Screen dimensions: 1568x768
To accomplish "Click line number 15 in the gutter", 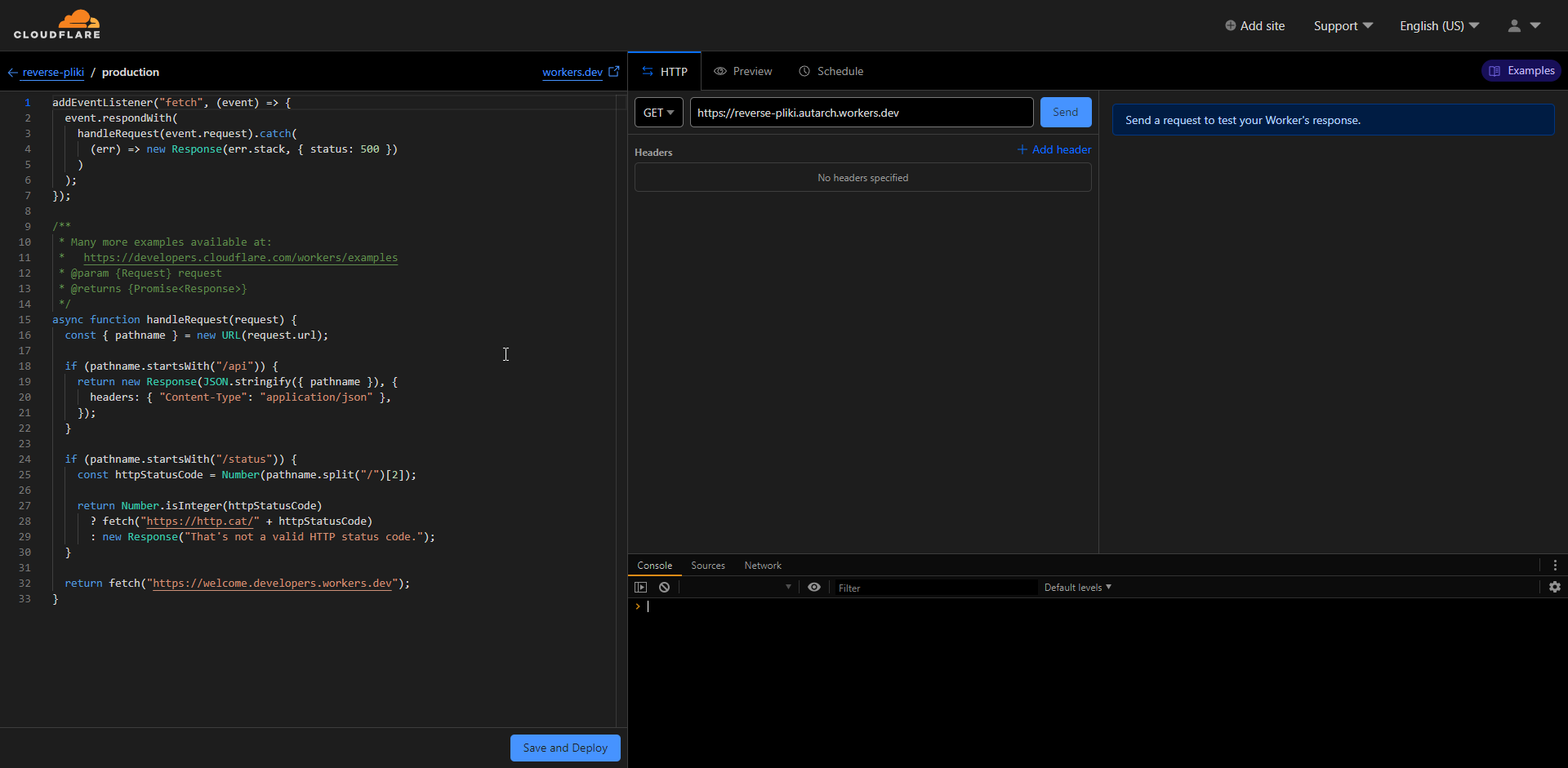I will click(x=24, y=320).
